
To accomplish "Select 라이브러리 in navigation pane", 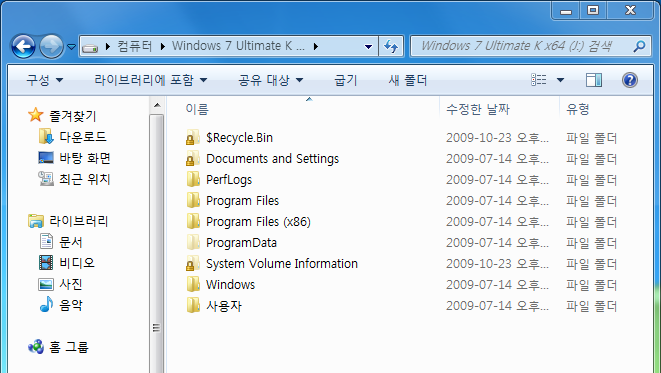I will pos(79,221).
